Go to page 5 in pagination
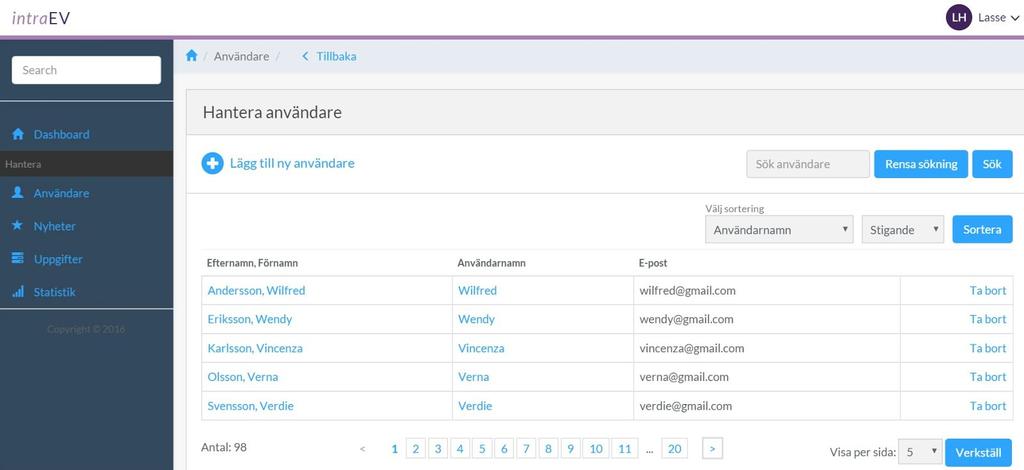 click(x=482, y=448)
